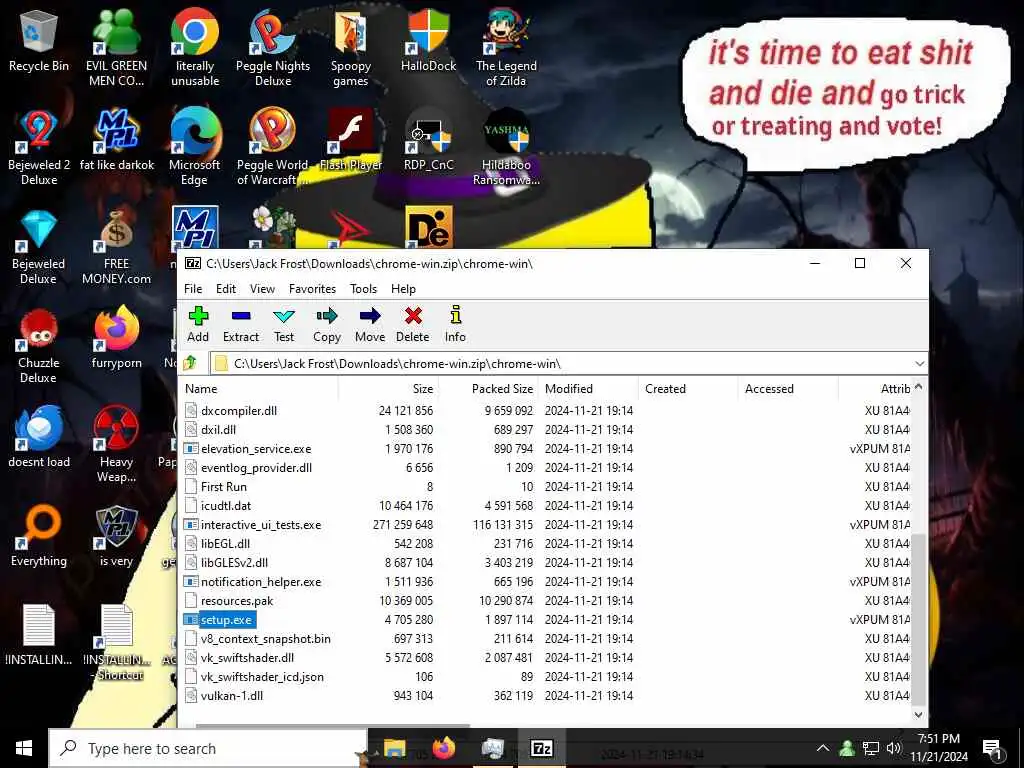This screenshot has height=768, width=1024.
Task: Select the Flash Player desktop shortcut
Action: [351, 141]
